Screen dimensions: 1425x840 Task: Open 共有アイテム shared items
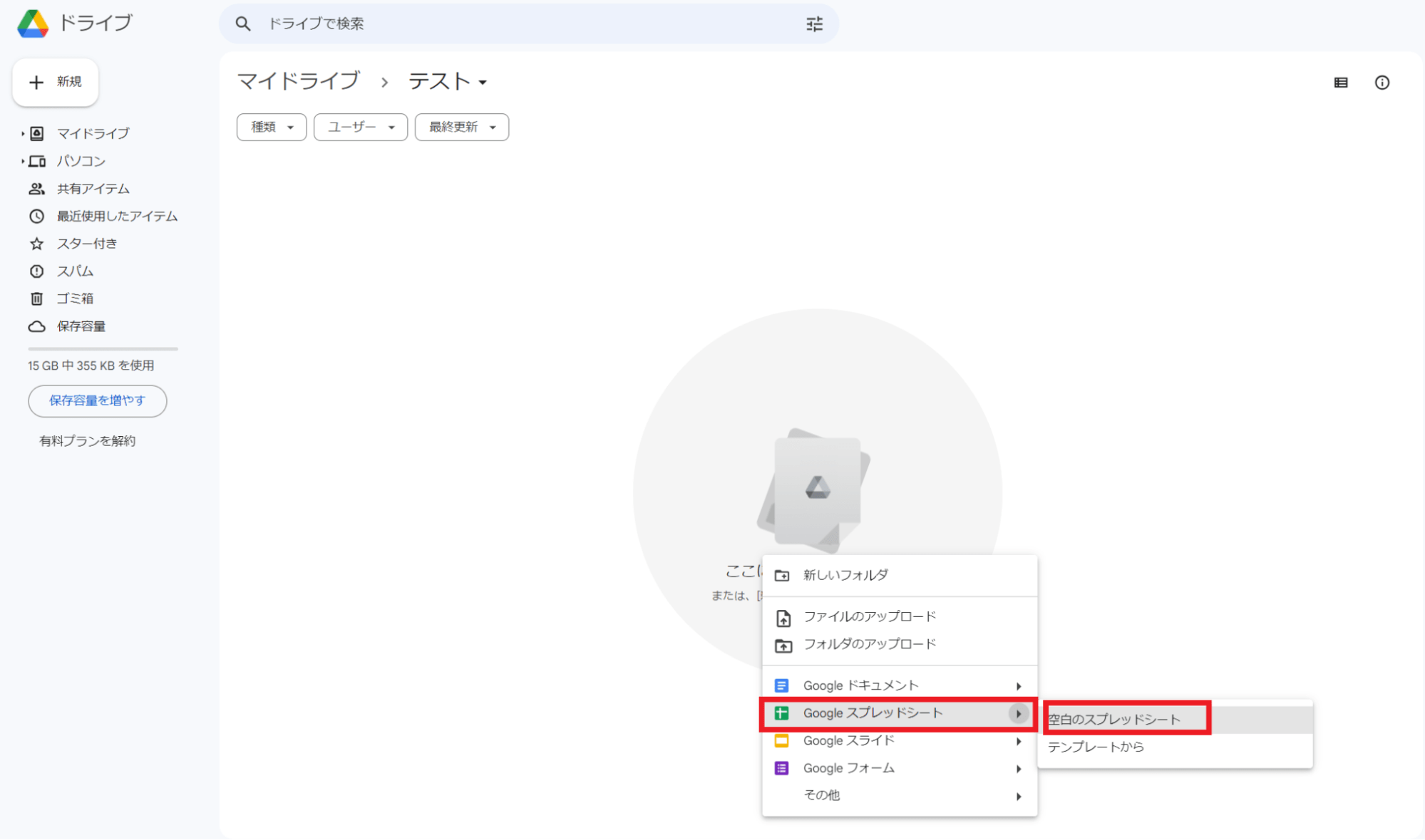[93, 189]
